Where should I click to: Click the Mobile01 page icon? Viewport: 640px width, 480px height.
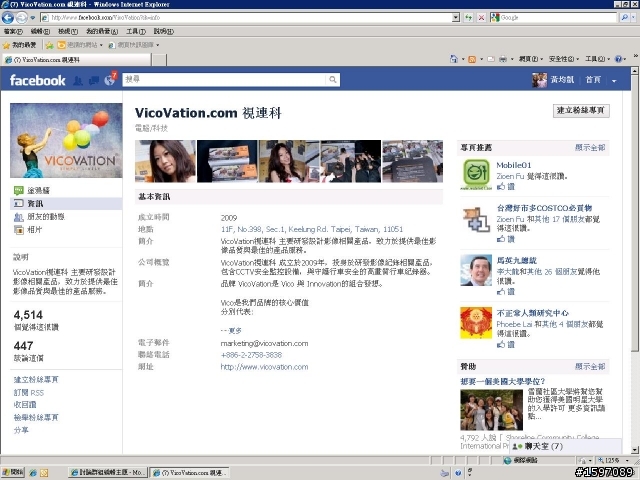pos(476,174)
